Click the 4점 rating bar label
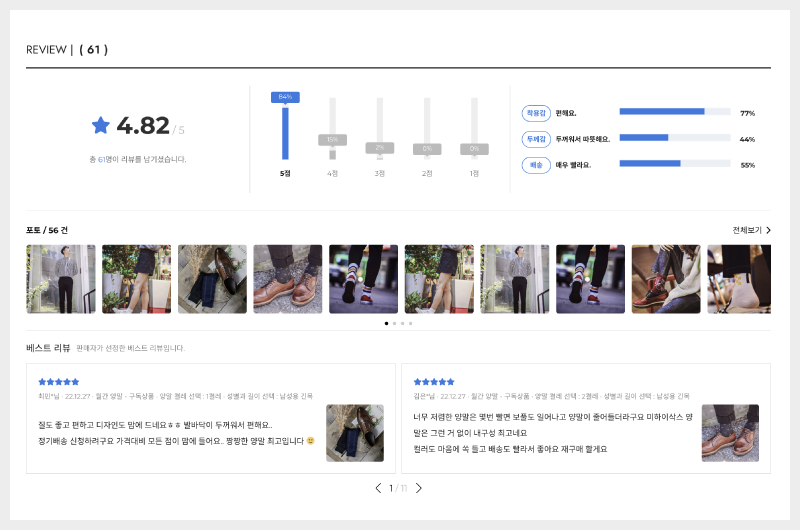 pyautogui.click(x=332, y=173)
